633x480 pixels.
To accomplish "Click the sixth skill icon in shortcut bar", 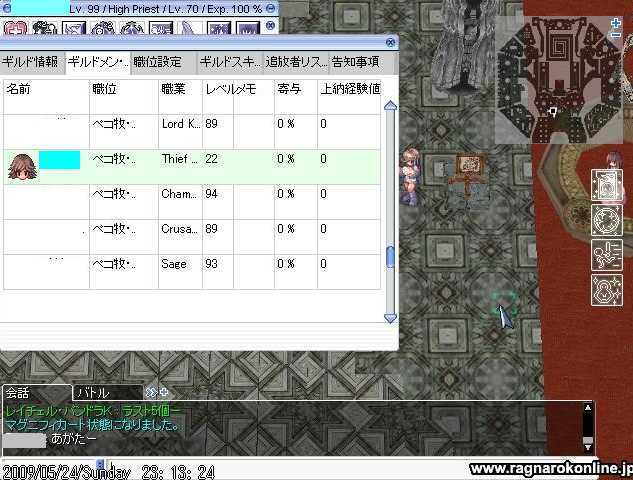I will 161,27.
